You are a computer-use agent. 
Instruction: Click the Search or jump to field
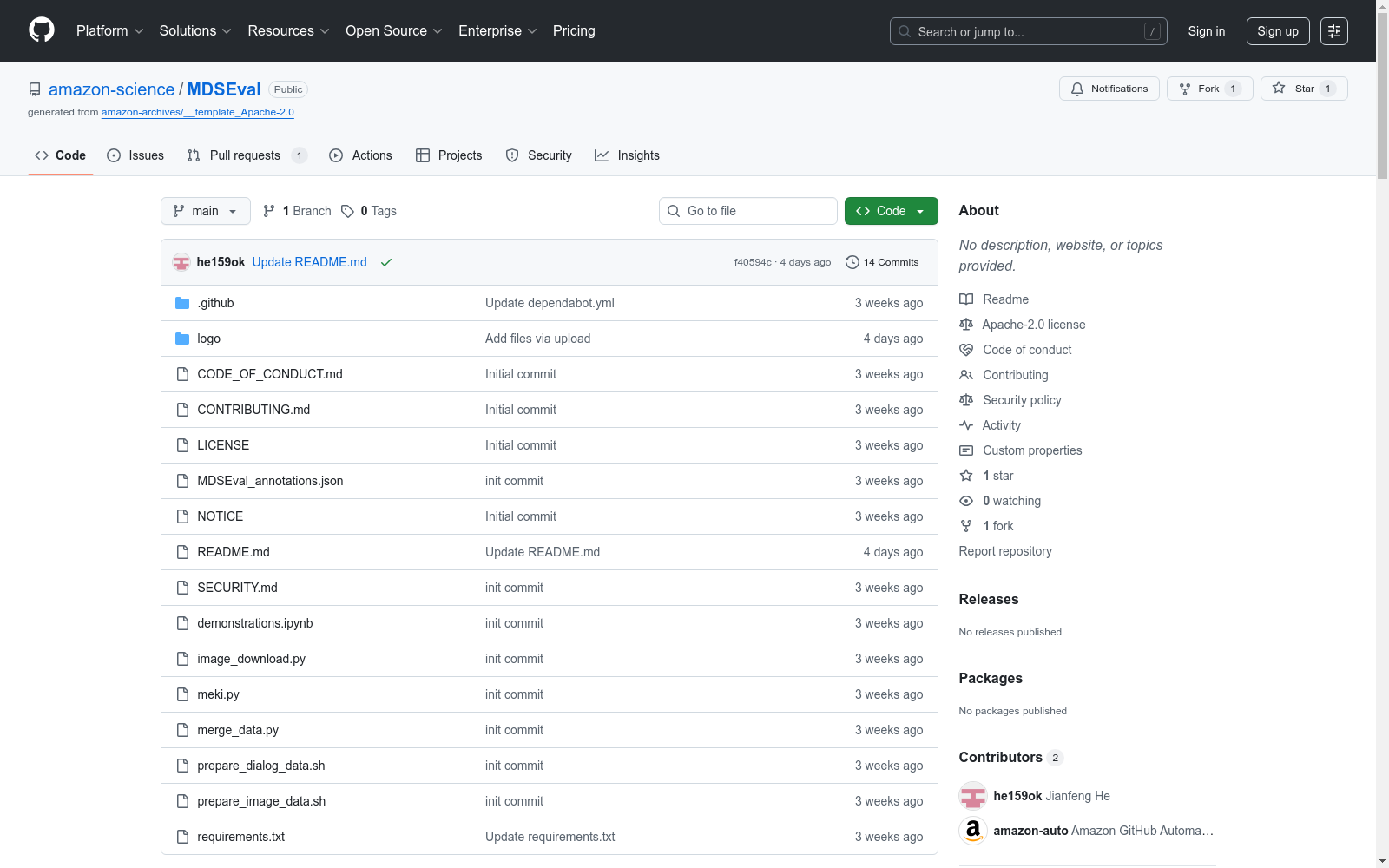tap(1029, 31)
